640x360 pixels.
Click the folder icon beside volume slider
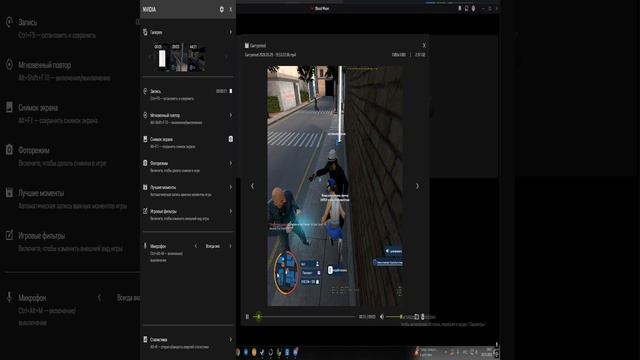[x=416, y=316]
